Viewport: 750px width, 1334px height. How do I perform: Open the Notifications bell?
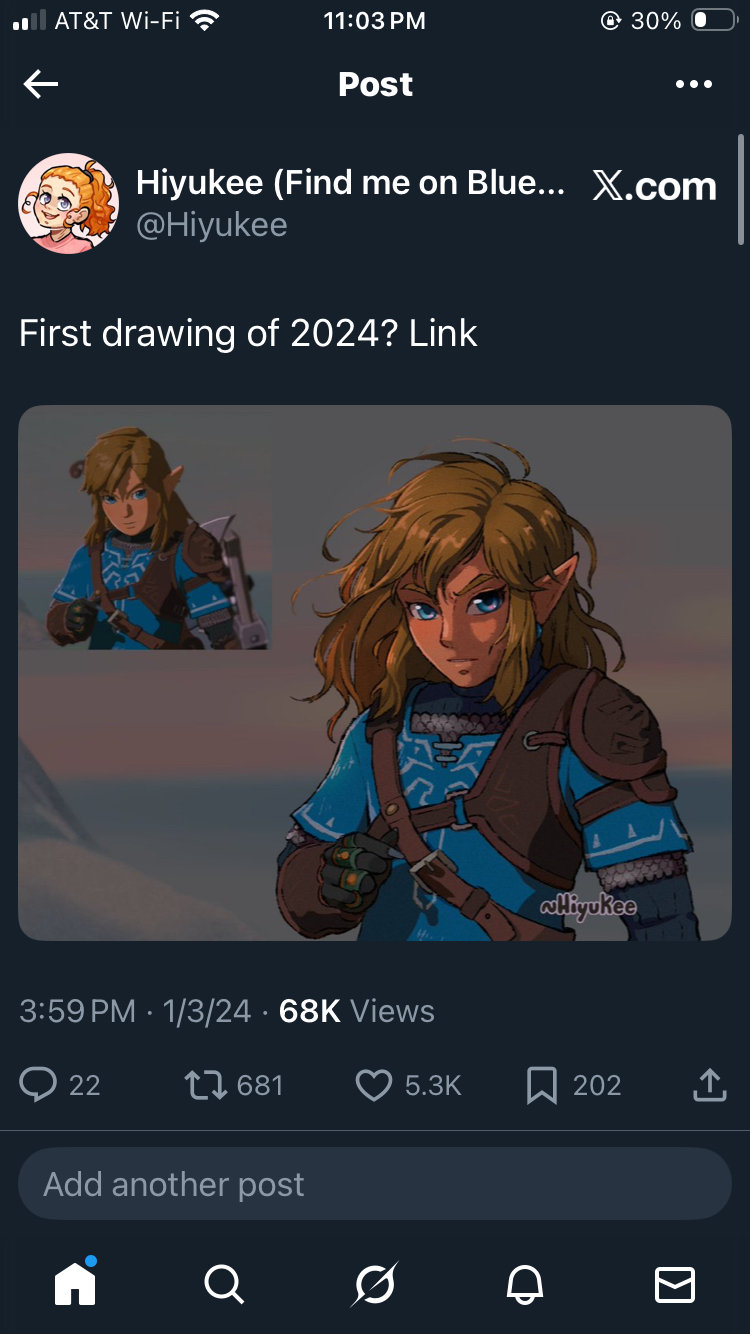[526, 1283]
